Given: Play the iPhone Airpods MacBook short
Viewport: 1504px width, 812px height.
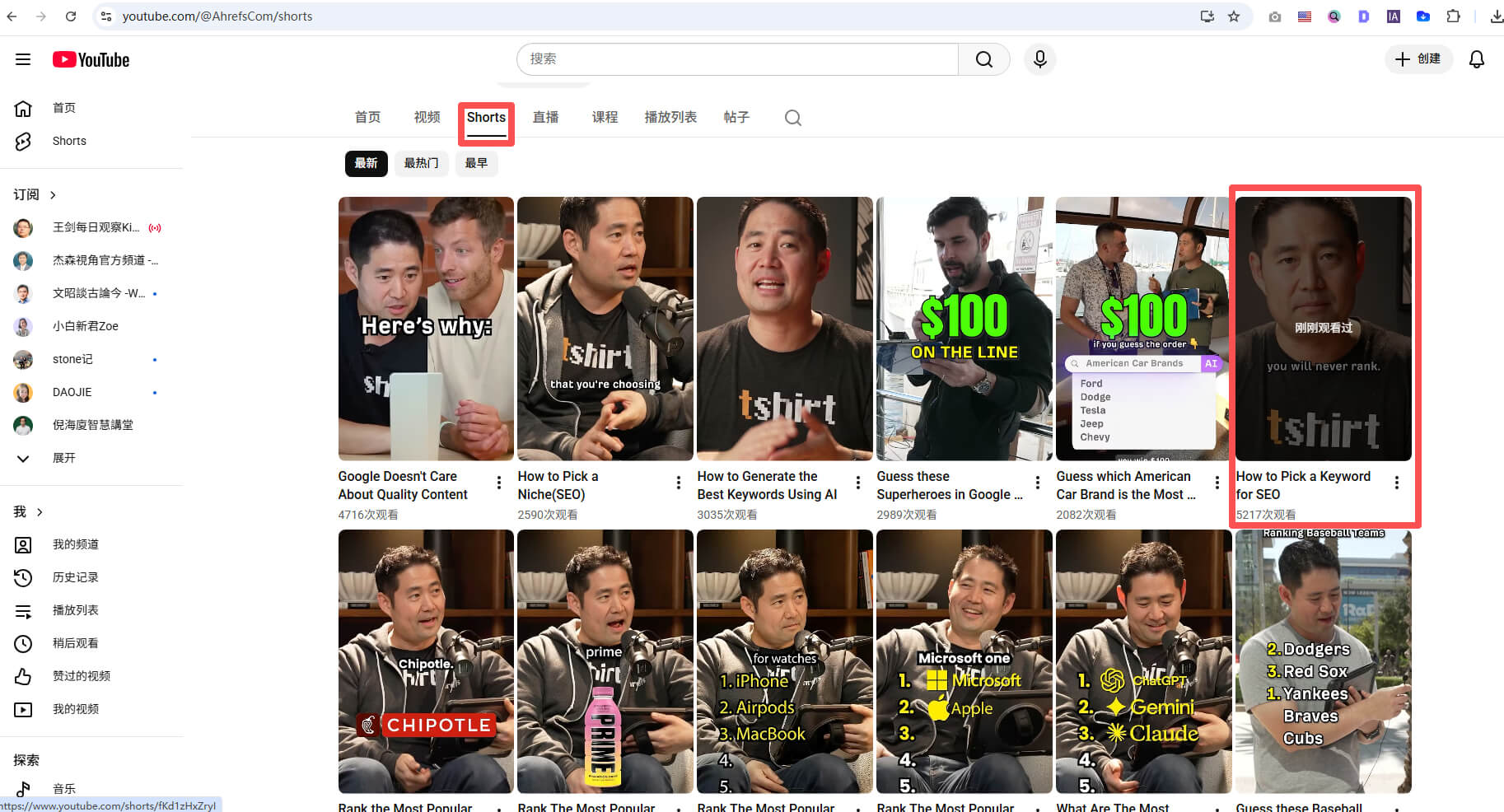Looking at the screenshot, I should [x=785, y=661].
